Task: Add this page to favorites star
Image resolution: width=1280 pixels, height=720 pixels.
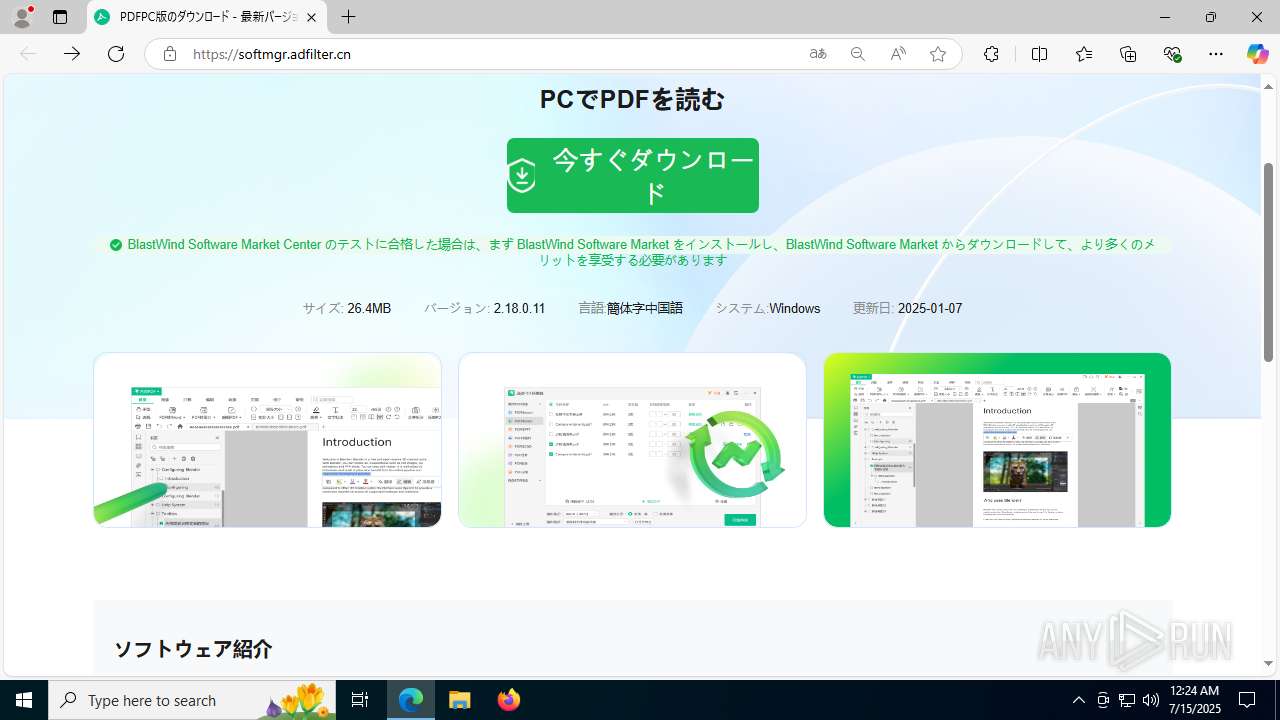Action: (x=938, y=54)
